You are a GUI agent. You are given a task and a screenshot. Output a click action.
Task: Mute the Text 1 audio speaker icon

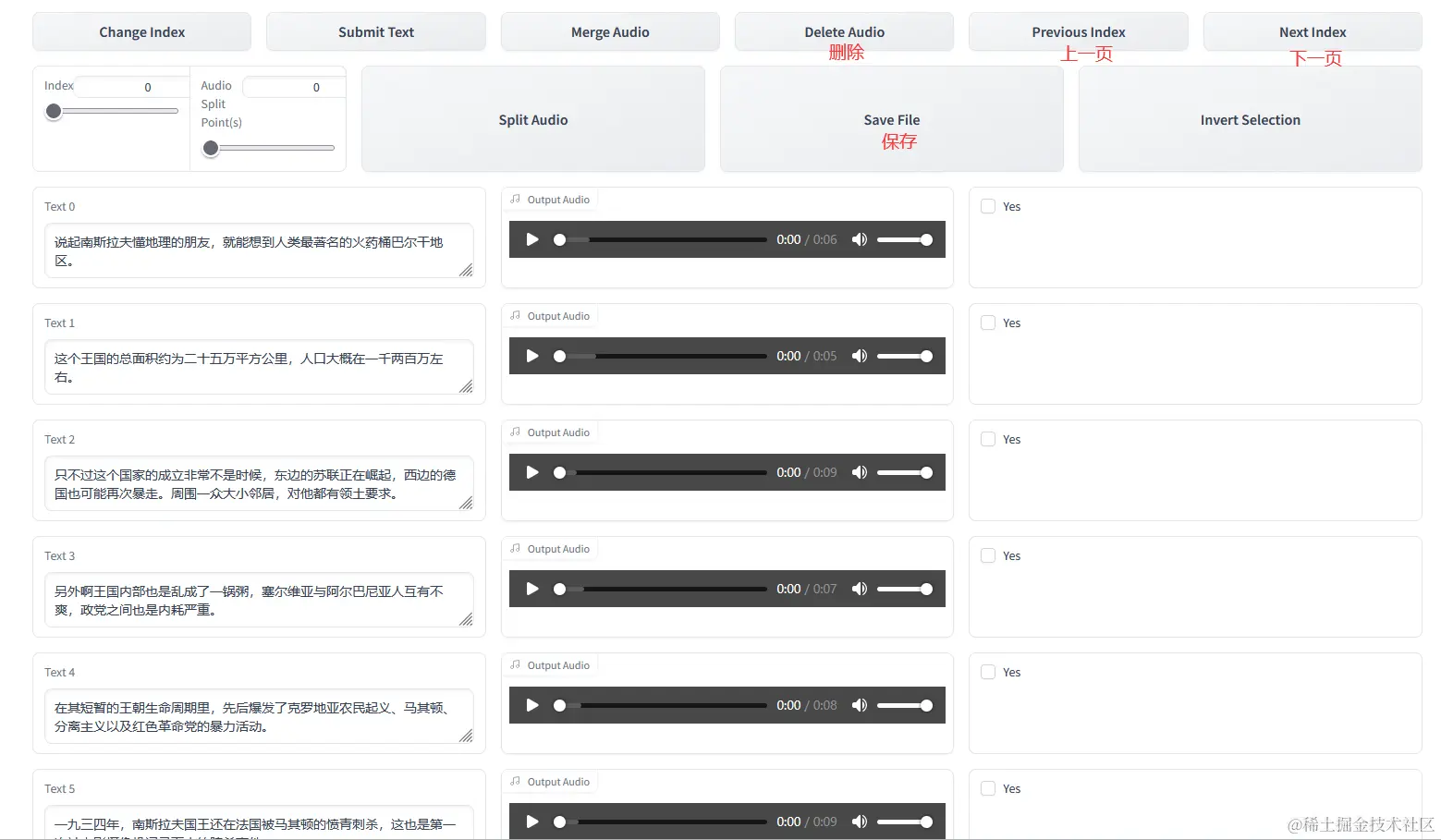(x=860, y=356)
